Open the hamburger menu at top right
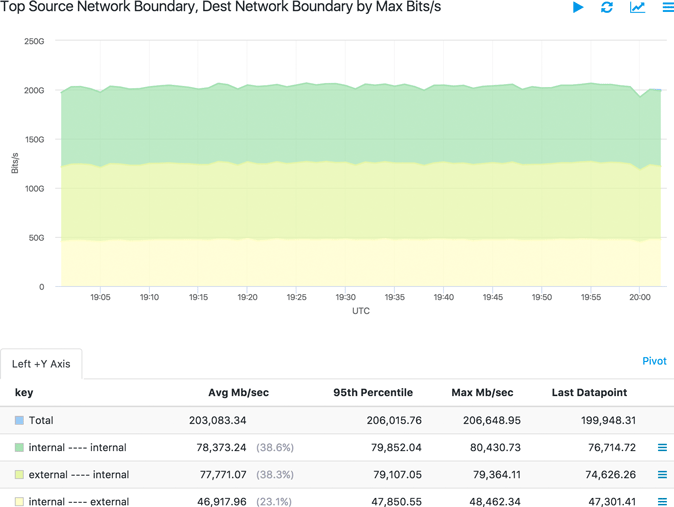674x507 pixels. [667, 7]
